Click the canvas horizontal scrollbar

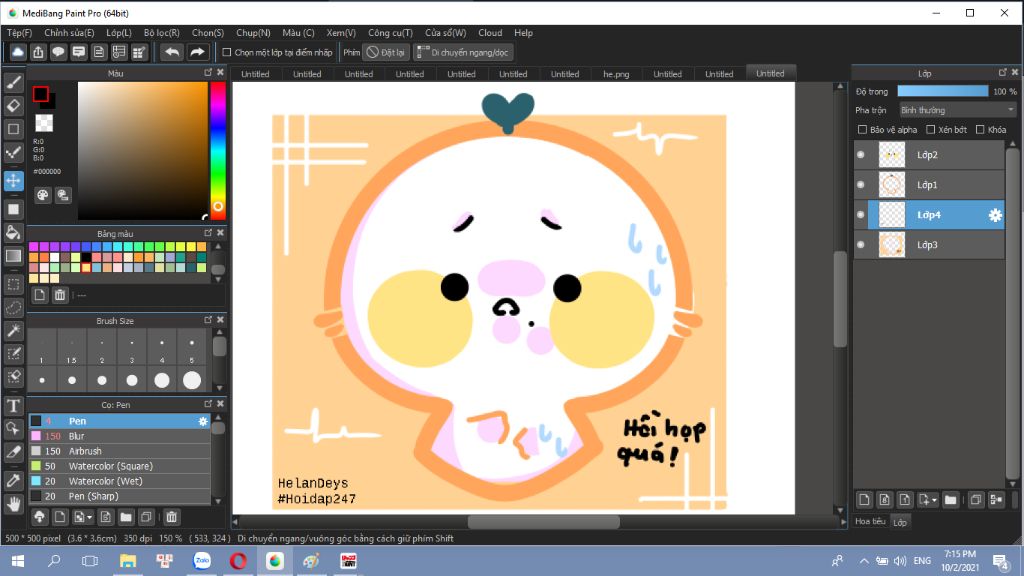543,522
